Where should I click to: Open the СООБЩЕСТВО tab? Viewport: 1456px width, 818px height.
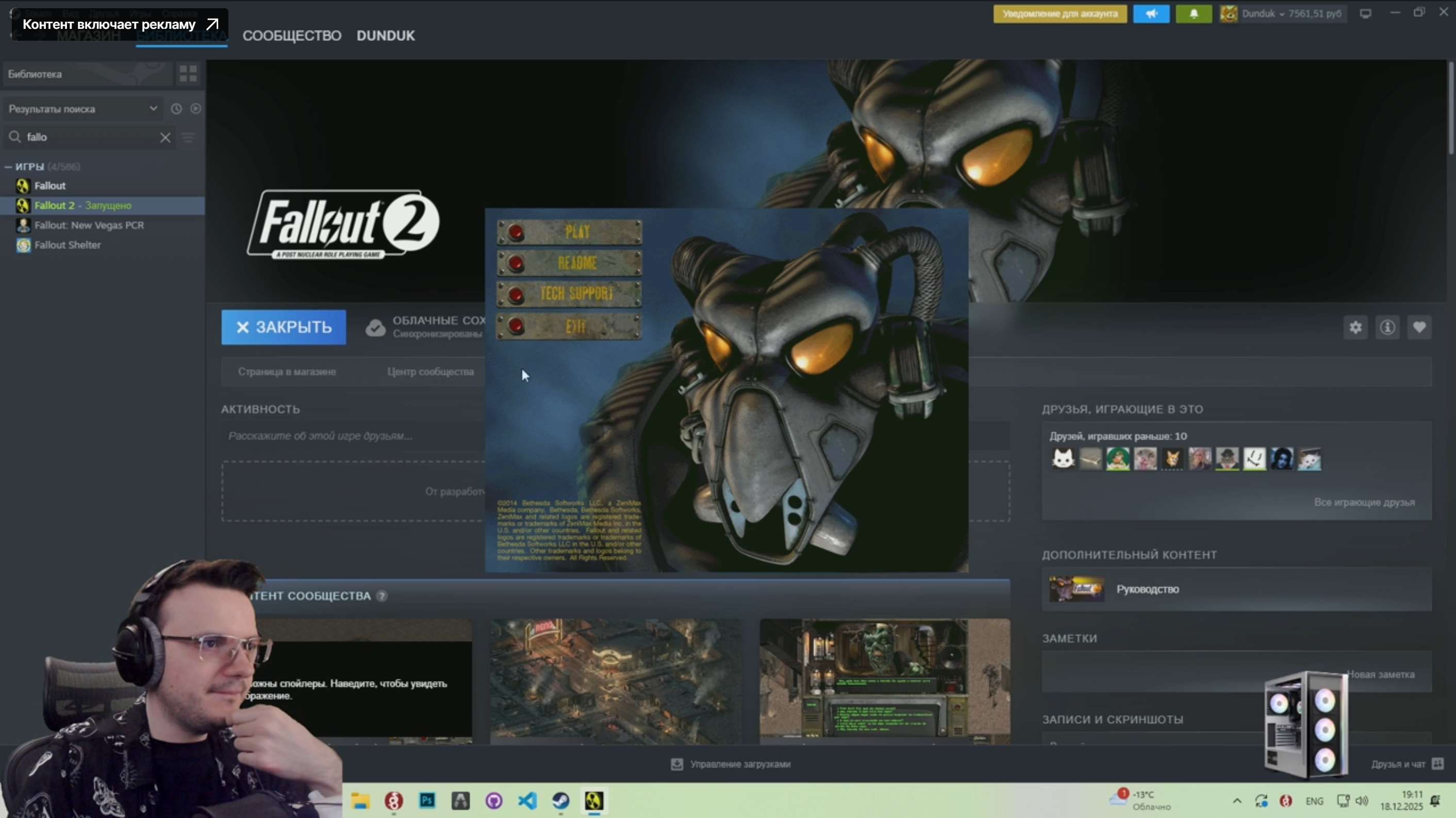point(292,36)
